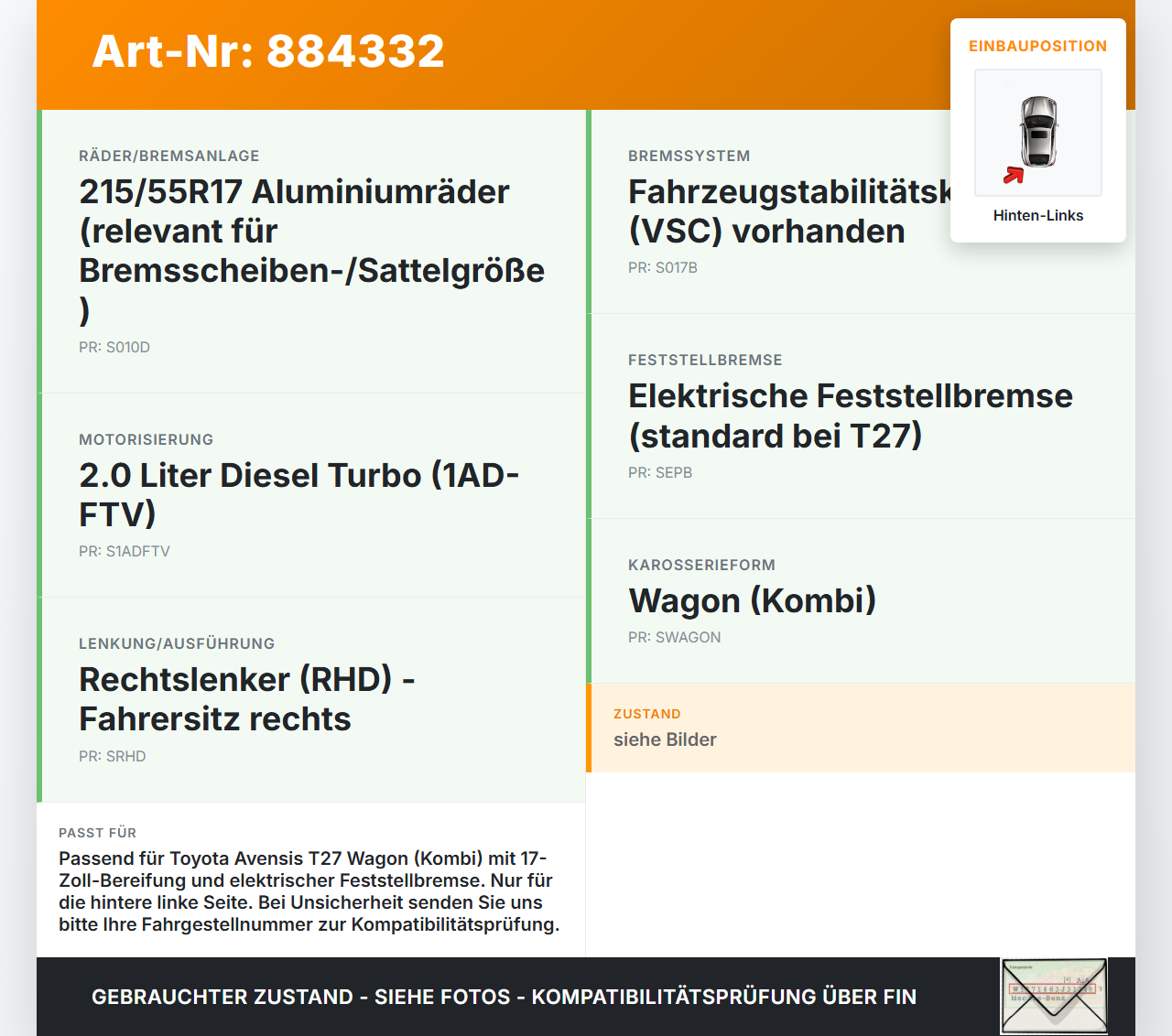Image resolution: width=1172 pixels, height=1036 pixels.
Task: Click the Hinten-Links caption
Action: pos(1038,215)
